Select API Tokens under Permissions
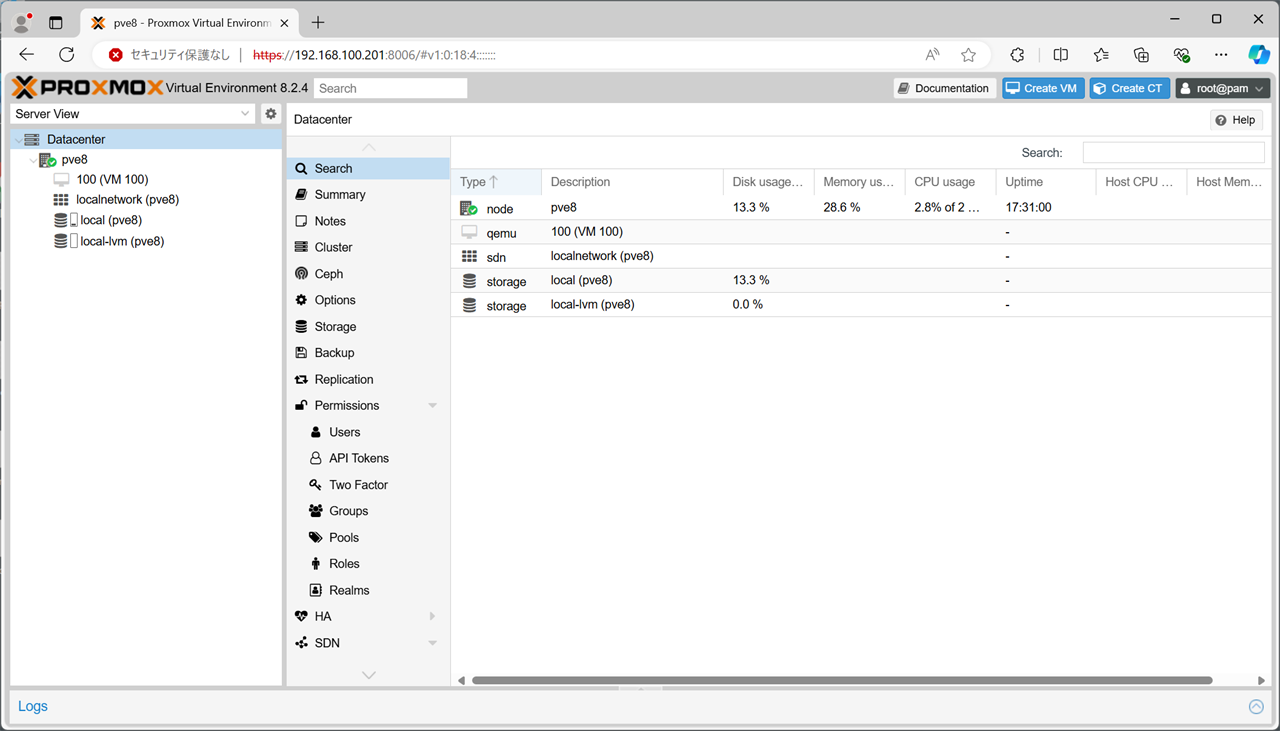Image resolution: width=1280 pixels, height=731 pixels. coord(358,458)
